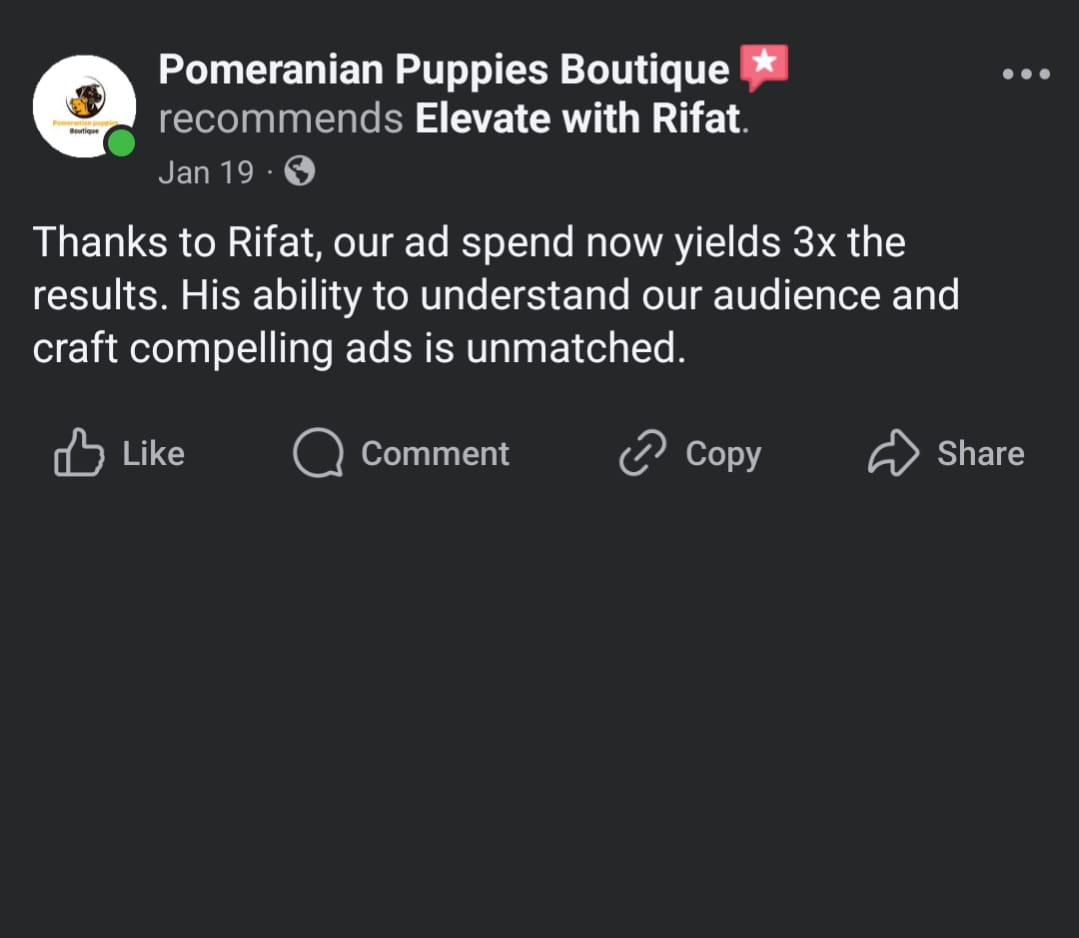Click the review line beginning "results. His ability"

496,296
